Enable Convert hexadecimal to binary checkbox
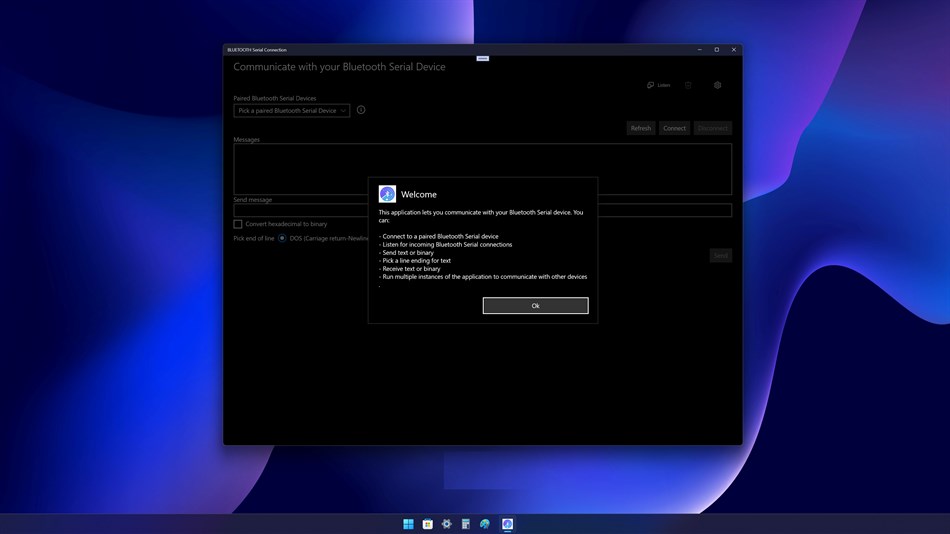The height and width of the screenshot is (534, 950). [x=238, y=224]
